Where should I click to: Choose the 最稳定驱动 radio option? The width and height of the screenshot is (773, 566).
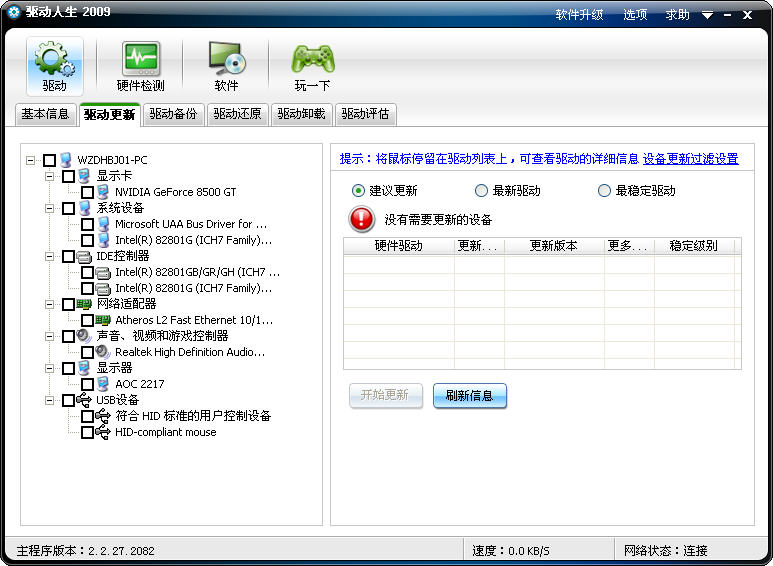point(604,191)
